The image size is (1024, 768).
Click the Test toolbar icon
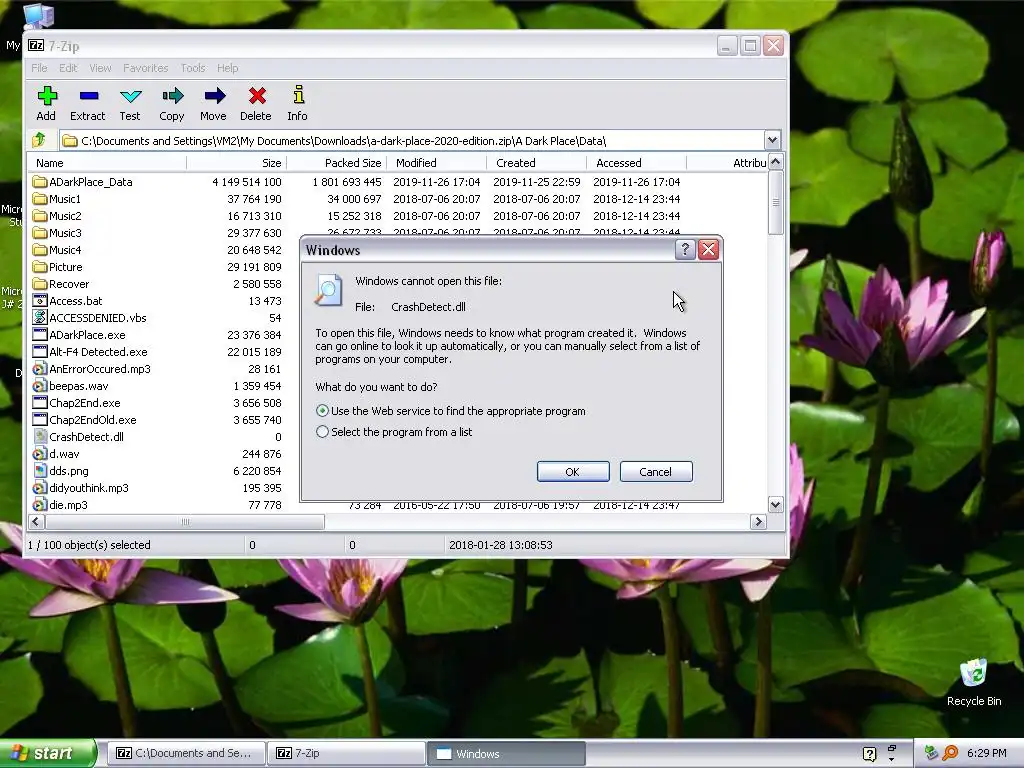(130, 96)
